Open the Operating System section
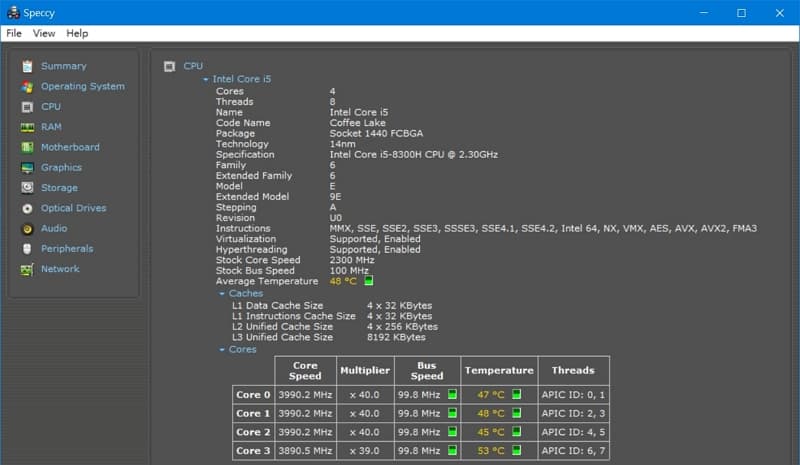This screenshot has width=800, height=465. pyautogui.click(x=83, y=87)
